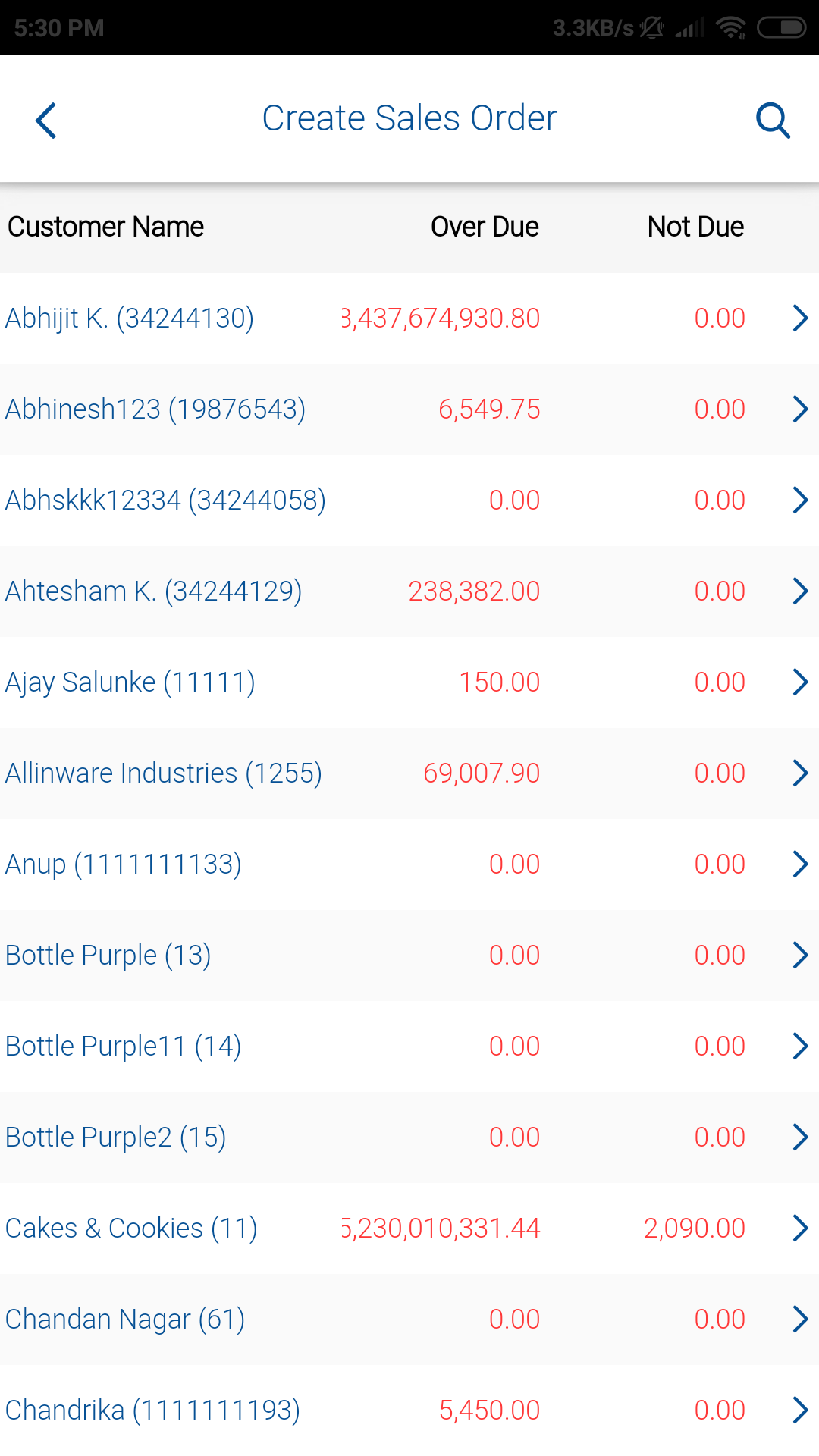The width and height of the screenshot is (819, 1456).
Task: Select Anup (1111111133) from list
Action: 124,864
